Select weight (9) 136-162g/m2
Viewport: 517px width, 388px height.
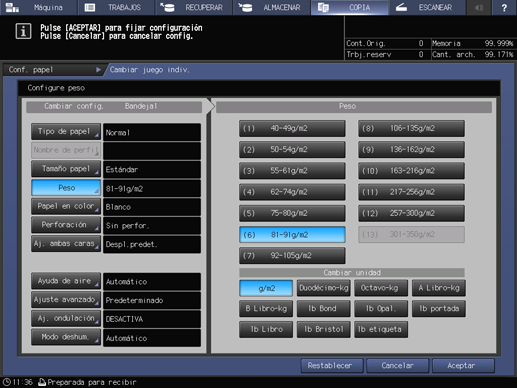(x=411, y=150)
